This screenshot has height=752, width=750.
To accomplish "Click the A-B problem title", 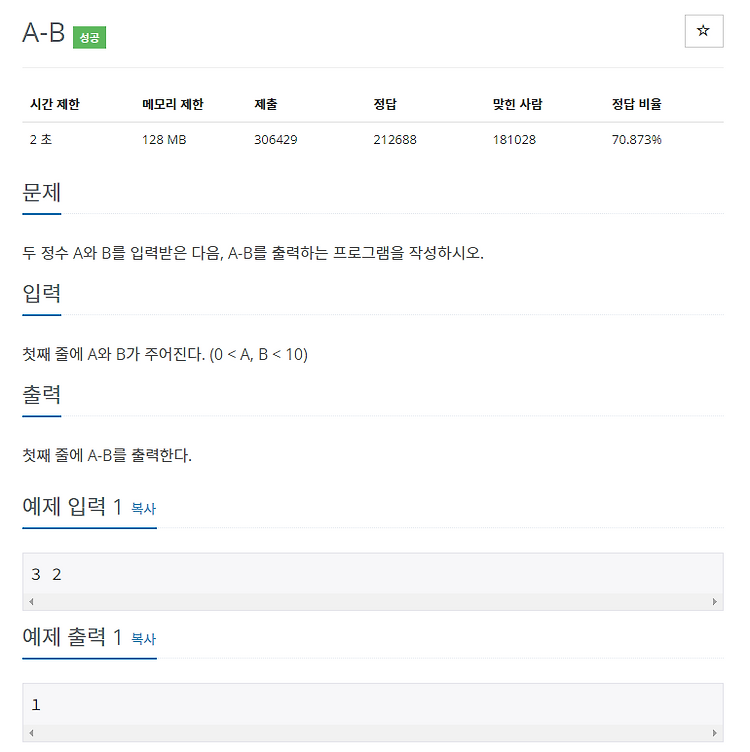I will tap(44, 33).
